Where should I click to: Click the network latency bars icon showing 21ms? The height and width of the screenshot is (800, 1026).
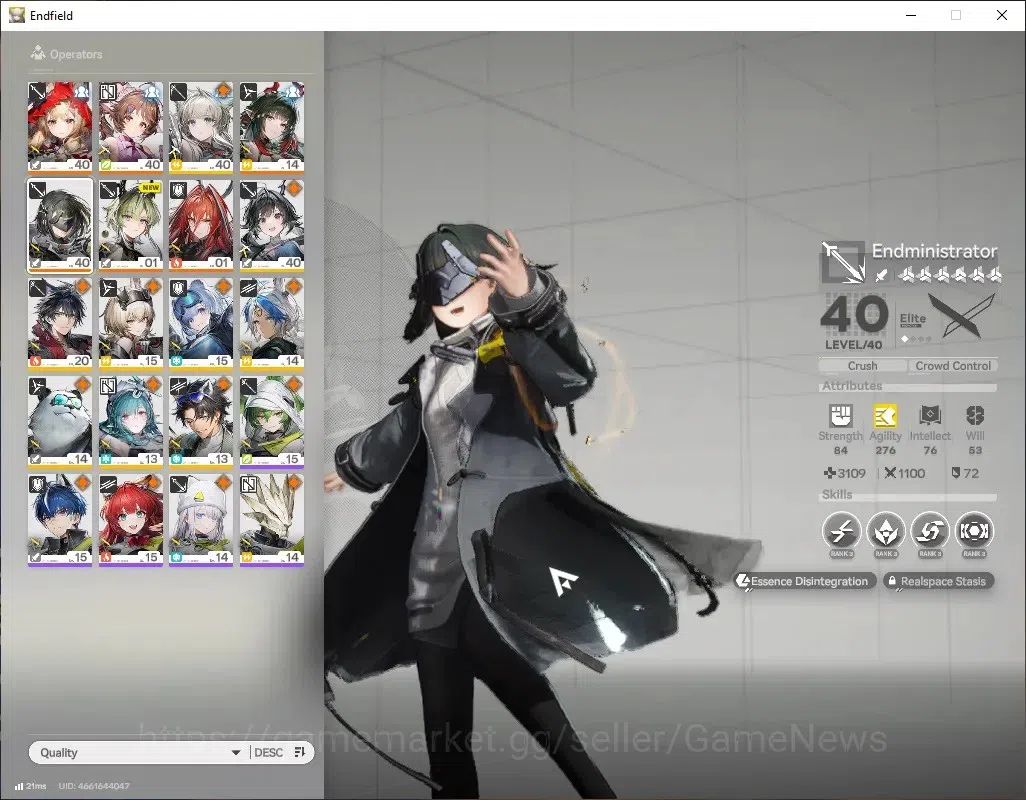coord(19,786)
